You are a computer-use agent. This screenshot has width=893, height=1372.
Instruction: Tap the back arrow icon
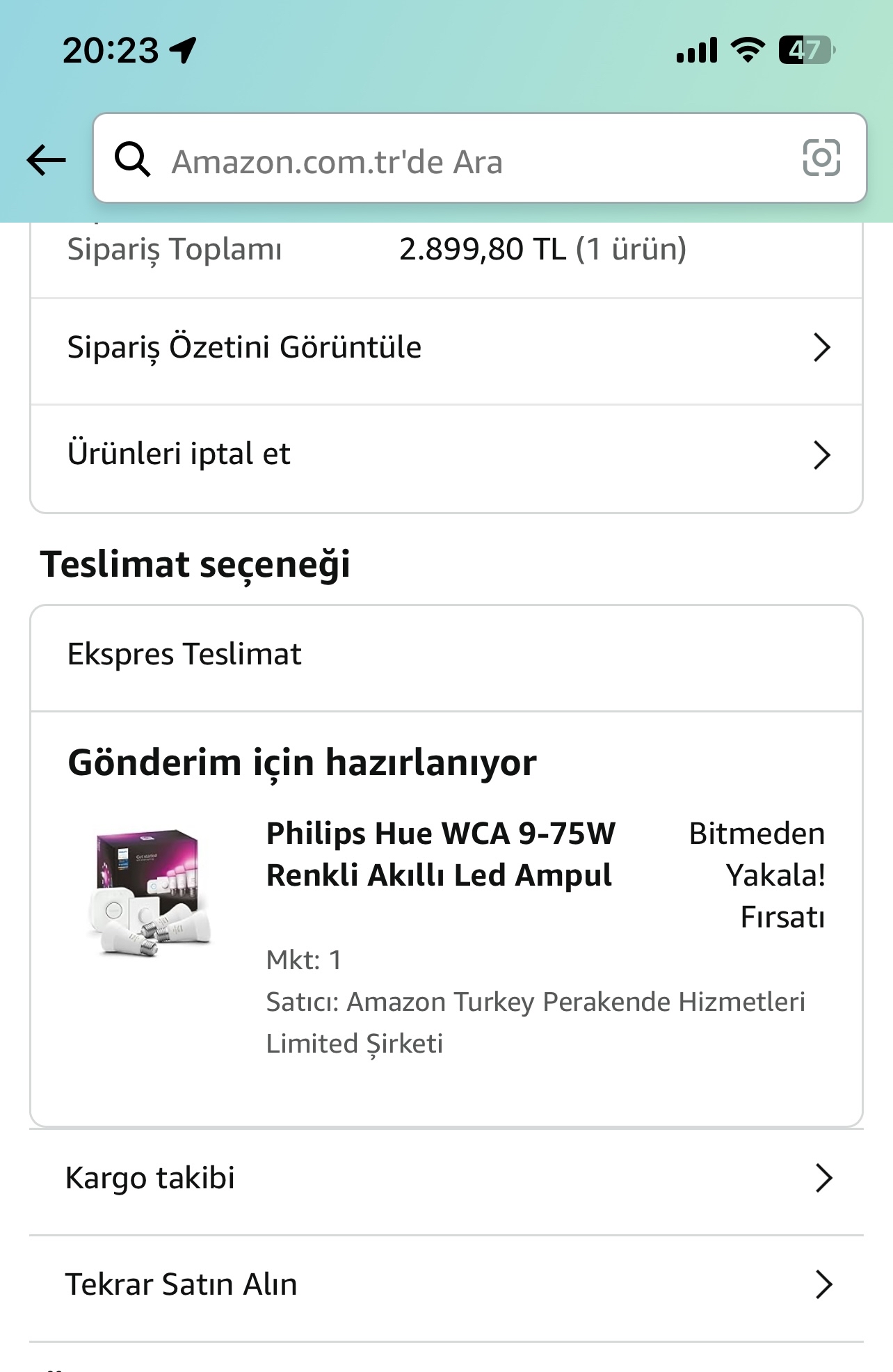[46, 161]
